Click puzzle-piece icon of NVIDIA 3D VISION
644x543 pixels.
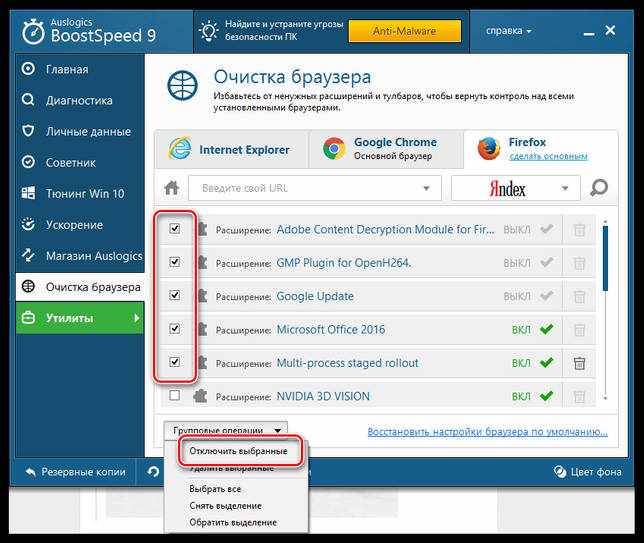click(x=200, y=396)
